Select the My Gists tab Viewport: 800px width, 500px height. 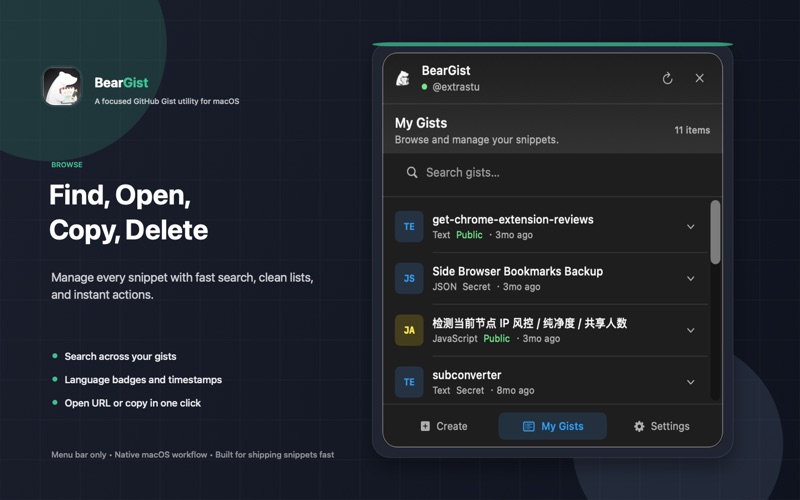(x=552, y=426)
